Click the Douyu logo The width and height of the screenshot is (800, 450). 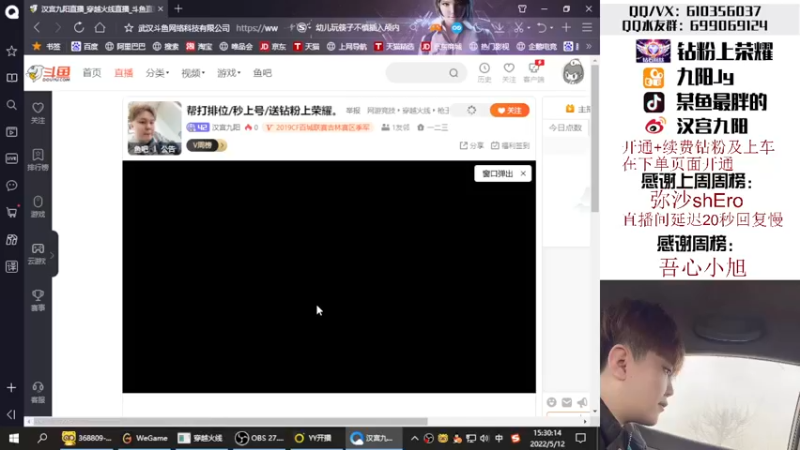[49, 73]
